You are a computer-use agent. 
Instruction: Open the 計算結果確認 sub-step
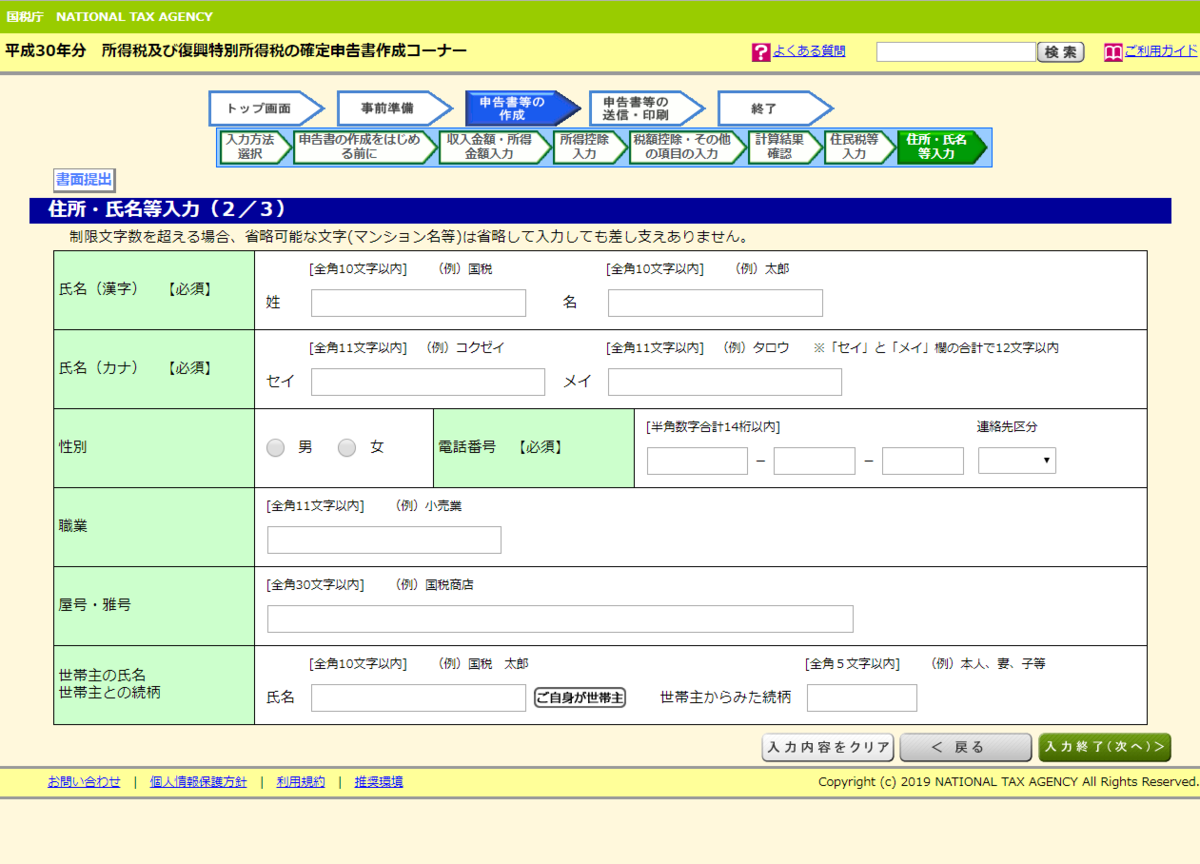[x=784, y=147]
